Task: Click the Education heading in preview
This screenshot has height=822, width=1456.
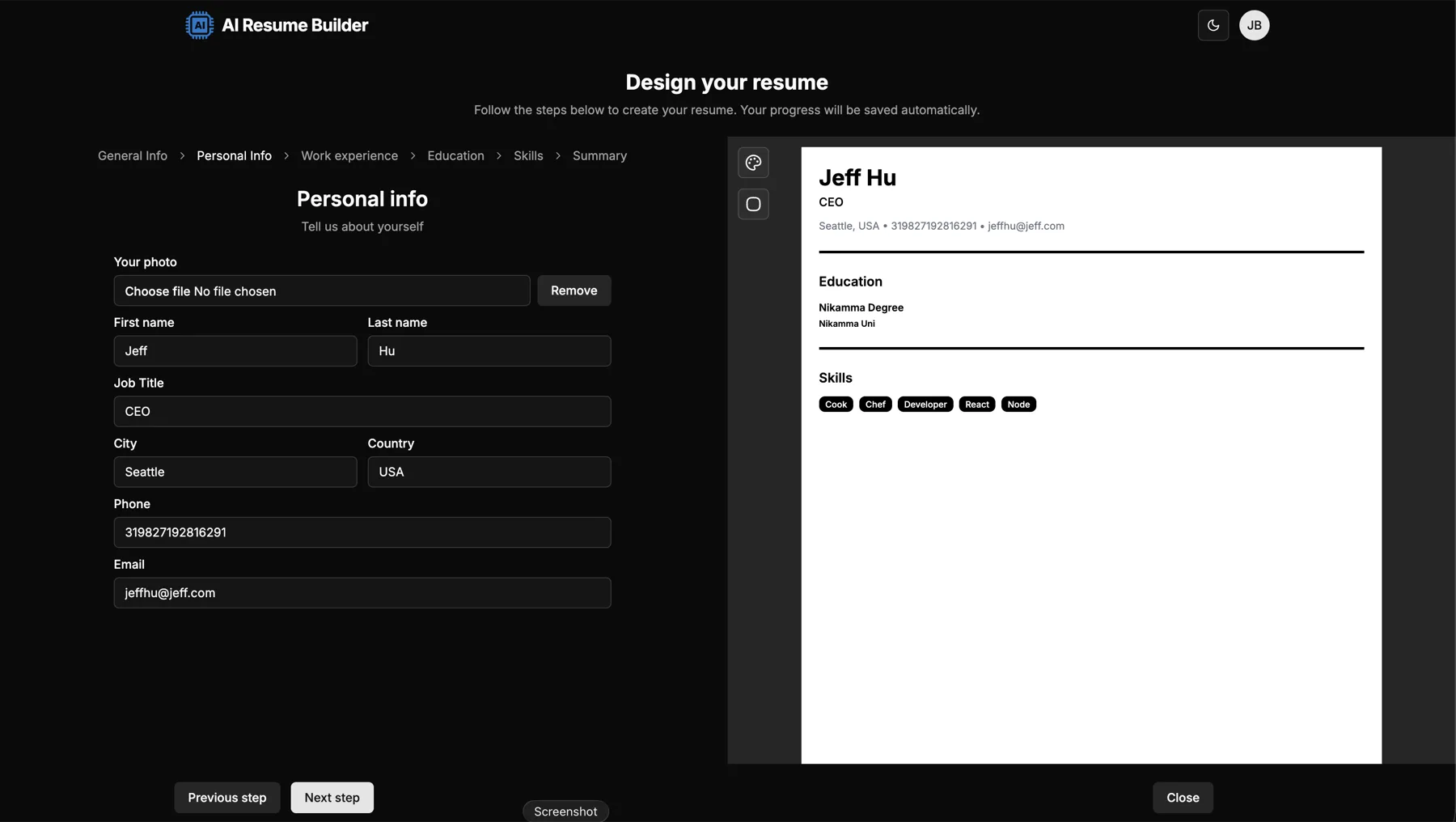Action: [x=850, y=282]
